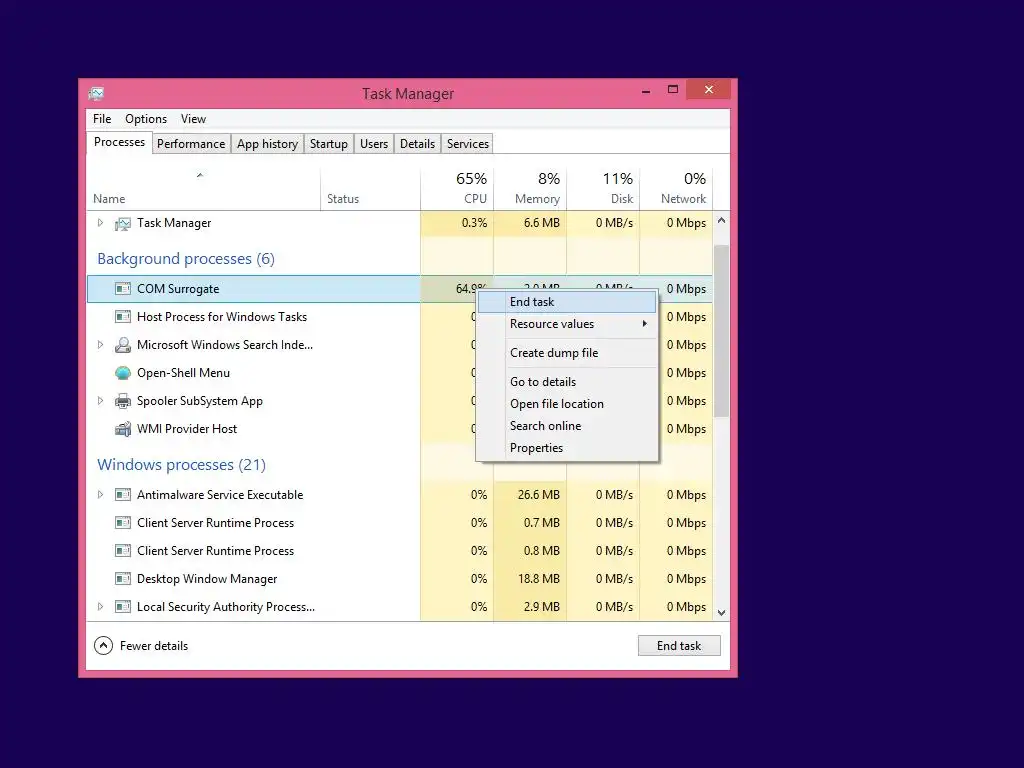Screen dimensions: 1024x768
Task: Choose End task in context menu
Action: pyautogui.click(x=567, y=302)
